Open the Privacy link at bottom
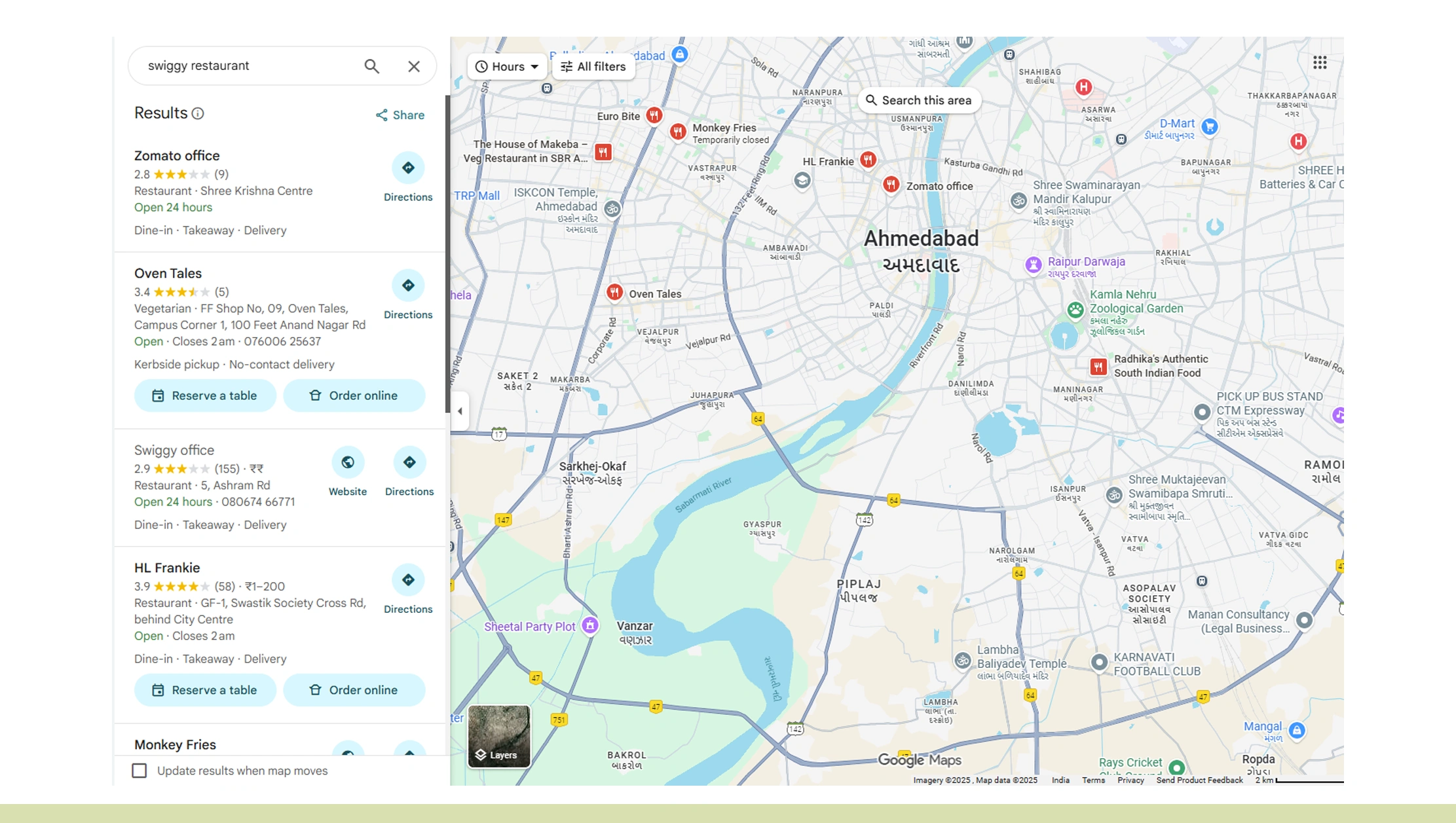This screenshot has height=823, width=1456. pyautogui.click(x=1130, y=780)
